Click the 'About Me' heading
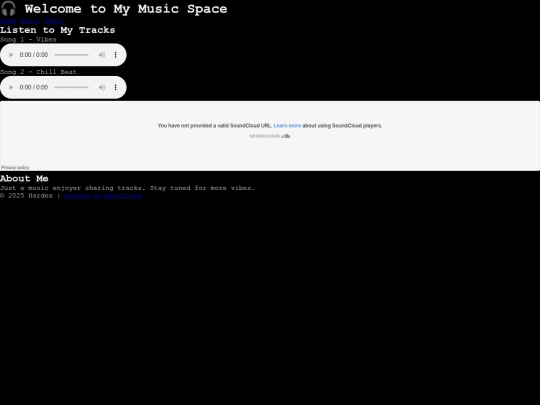Screen dimensions: 540x405 tap(24, 178)
